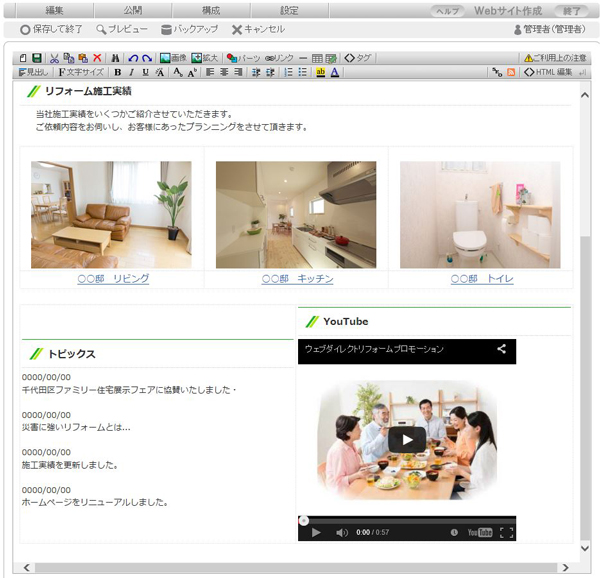The image size is (600, 578).
Task: Align text center
Action: [224, 72]
